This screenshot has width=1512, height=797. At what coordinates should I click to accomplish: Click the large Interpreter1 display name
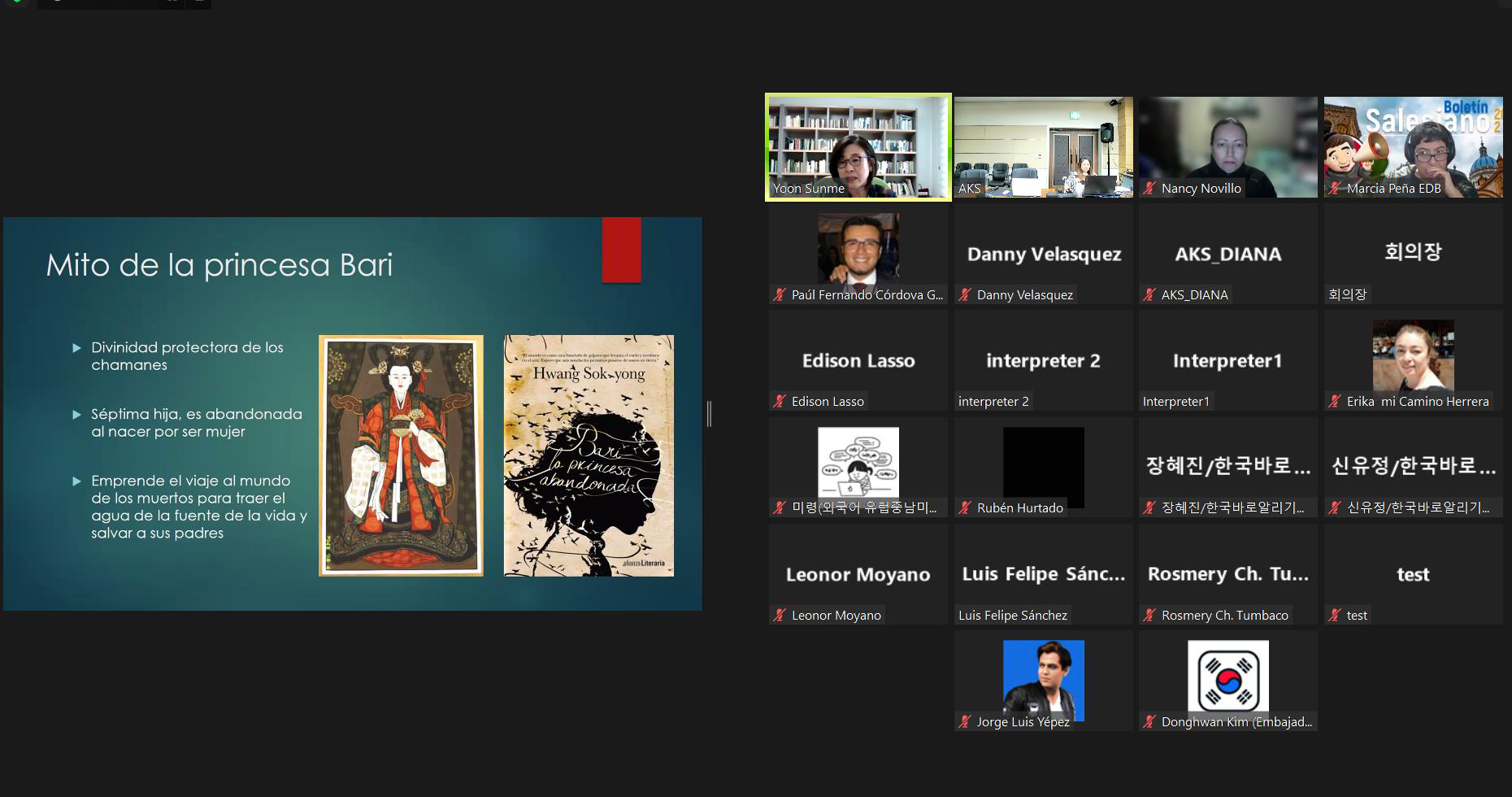tap(1227, 361)
